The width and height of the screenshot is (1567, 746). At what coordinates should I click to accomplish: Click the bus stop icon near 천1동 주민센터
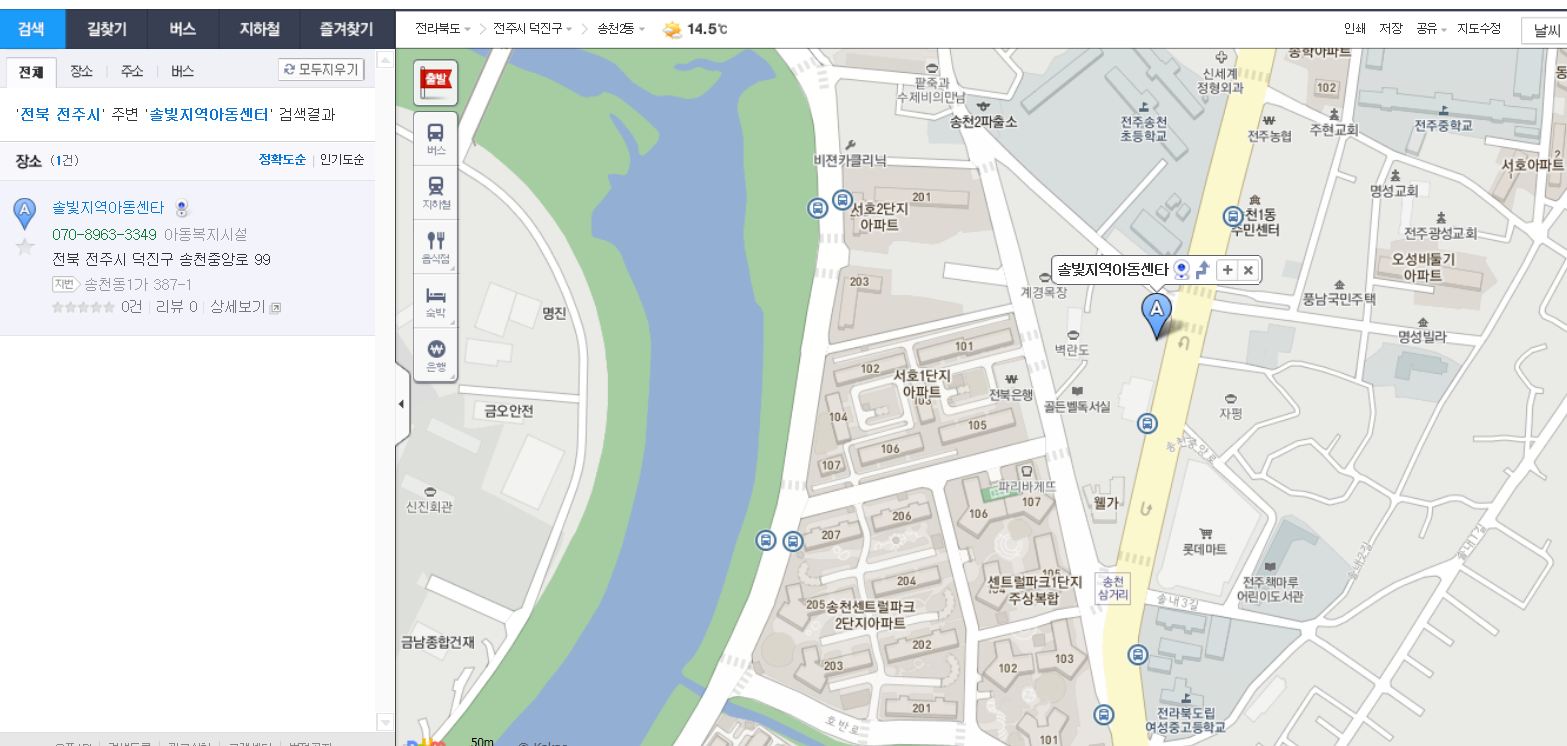pos(1233,215)
